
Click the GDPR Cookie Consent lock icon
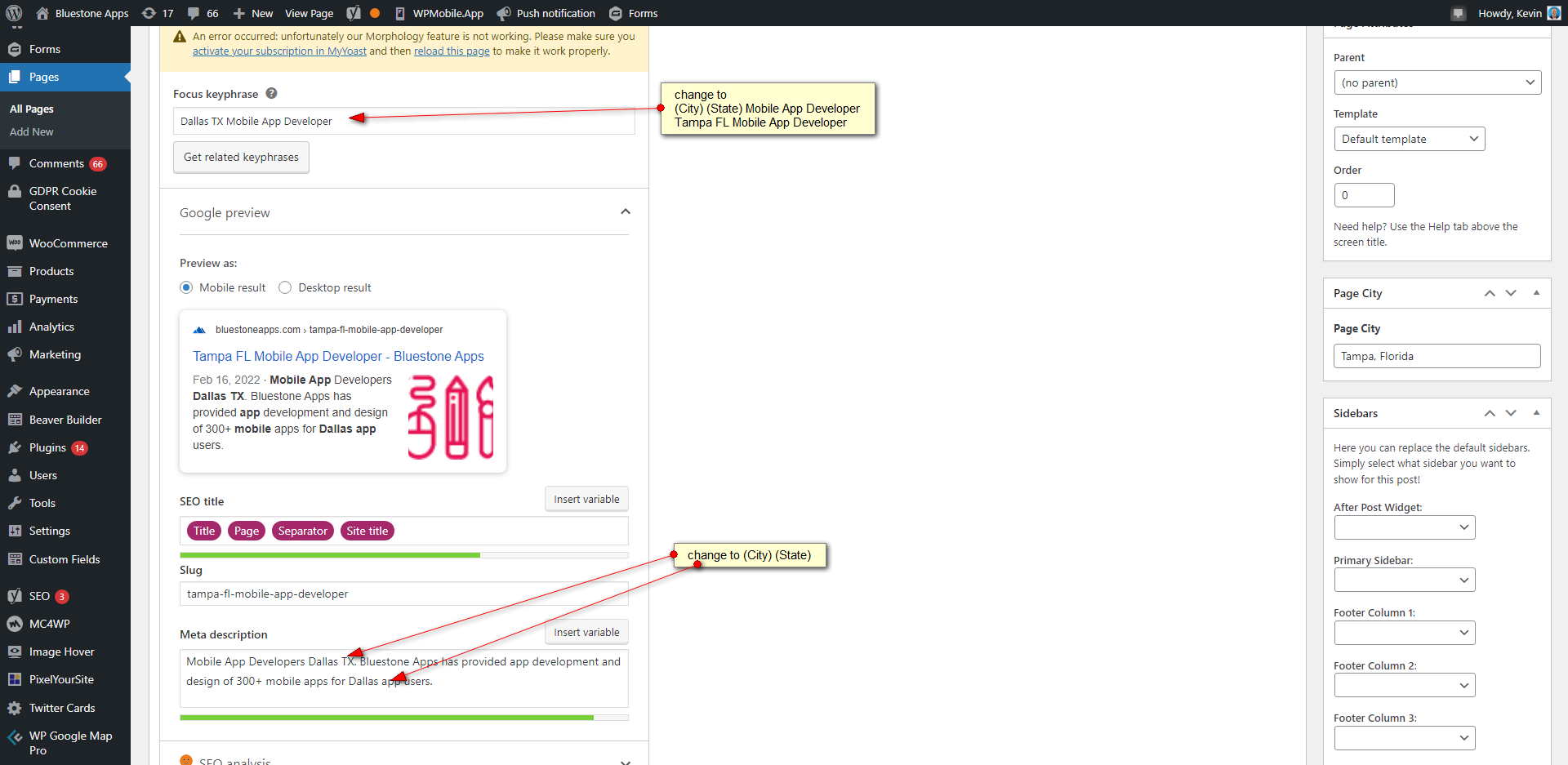point(15,191)
